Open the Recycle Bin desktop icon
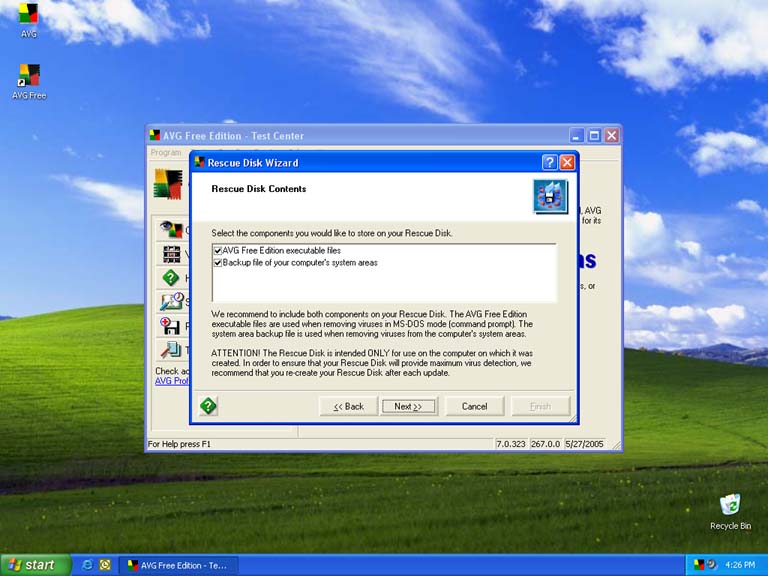The height and width of the screenshot is (576, 768). click(729, 506)
